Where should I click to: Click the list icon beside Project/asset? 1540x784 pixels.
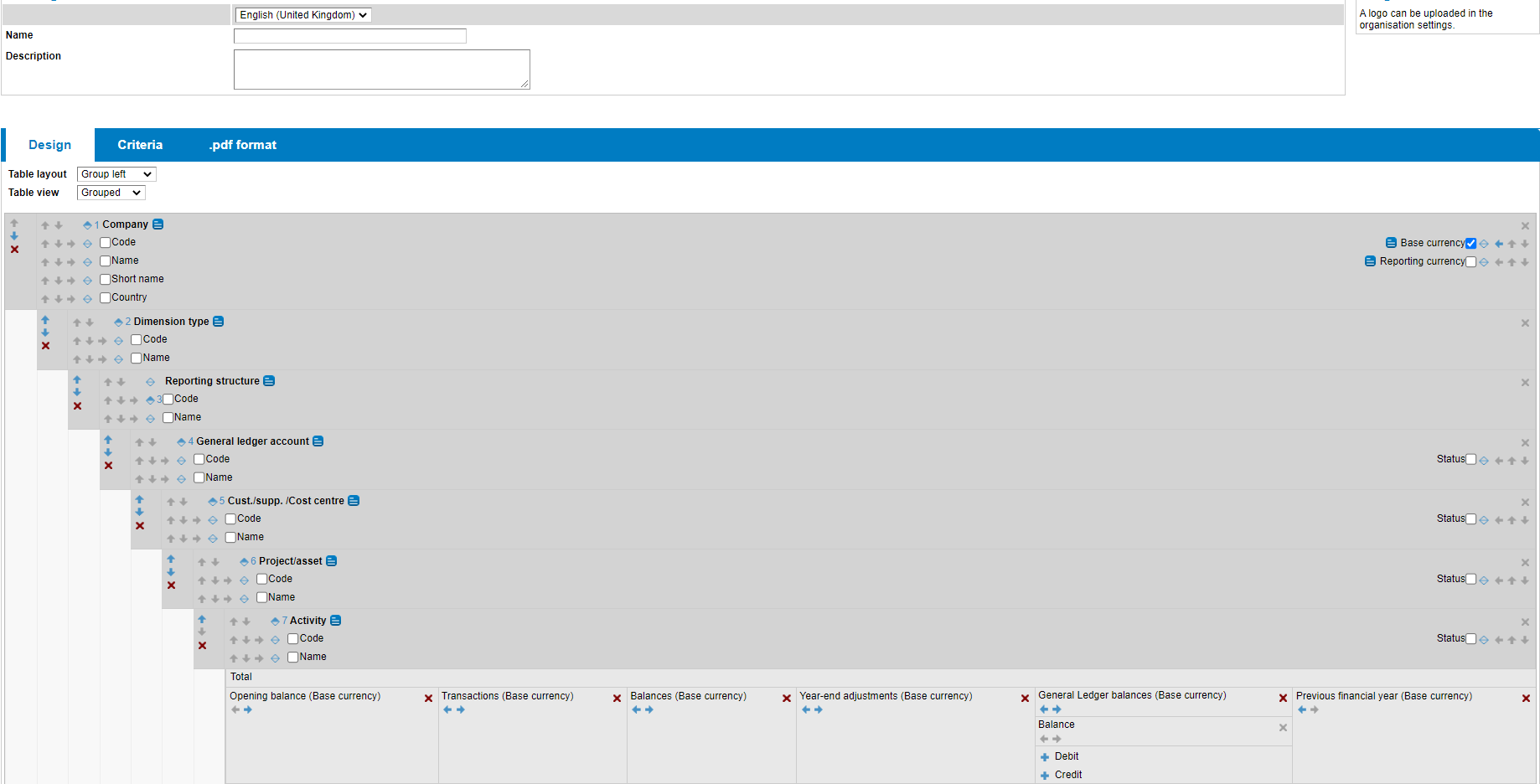click(x=331, y=561)
